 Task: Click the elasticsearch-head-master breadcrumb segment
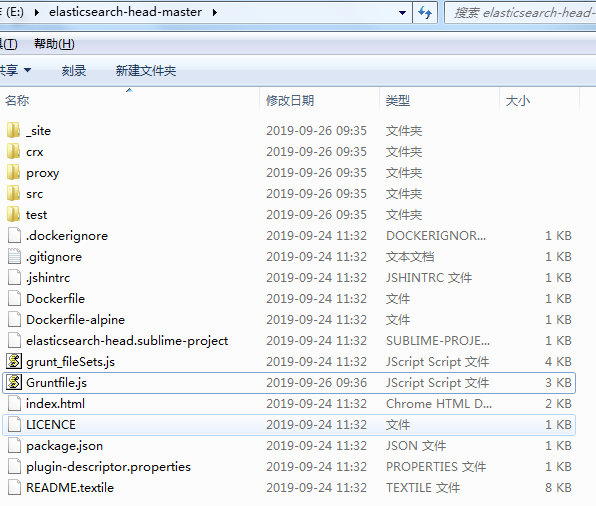pos(125,12)
